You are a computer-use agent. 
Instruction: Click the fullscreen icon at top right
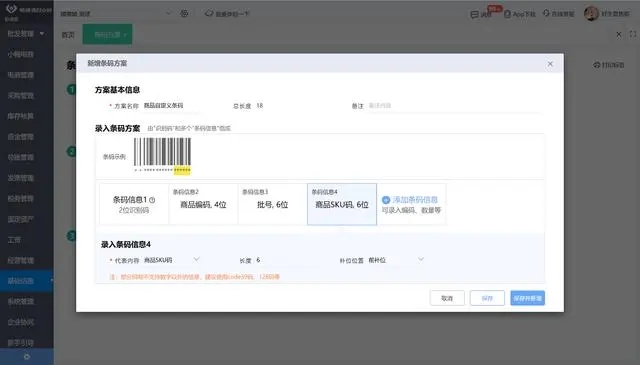click(633, 34)
